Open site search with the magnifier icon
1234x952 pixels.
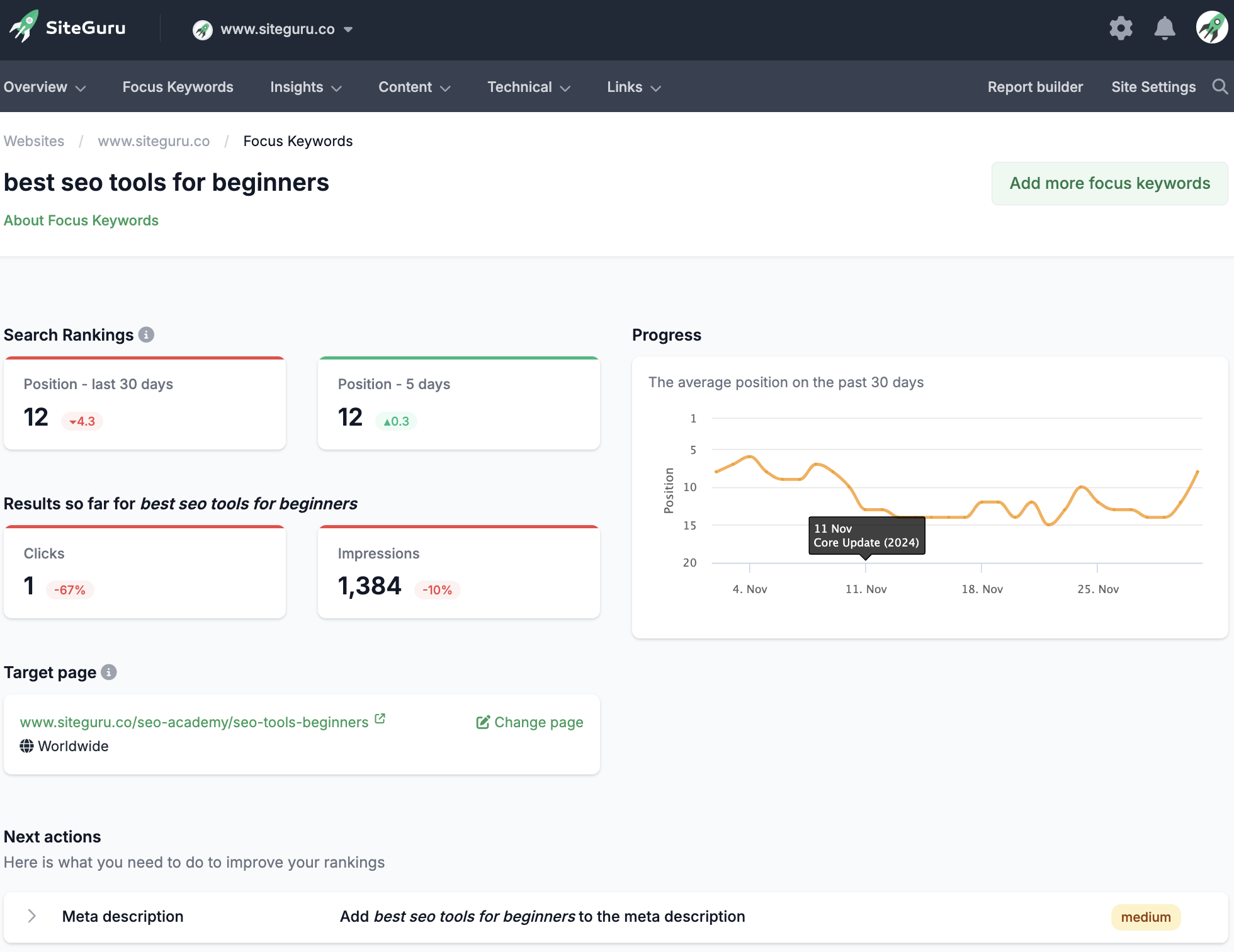(x=1220, y=87)
